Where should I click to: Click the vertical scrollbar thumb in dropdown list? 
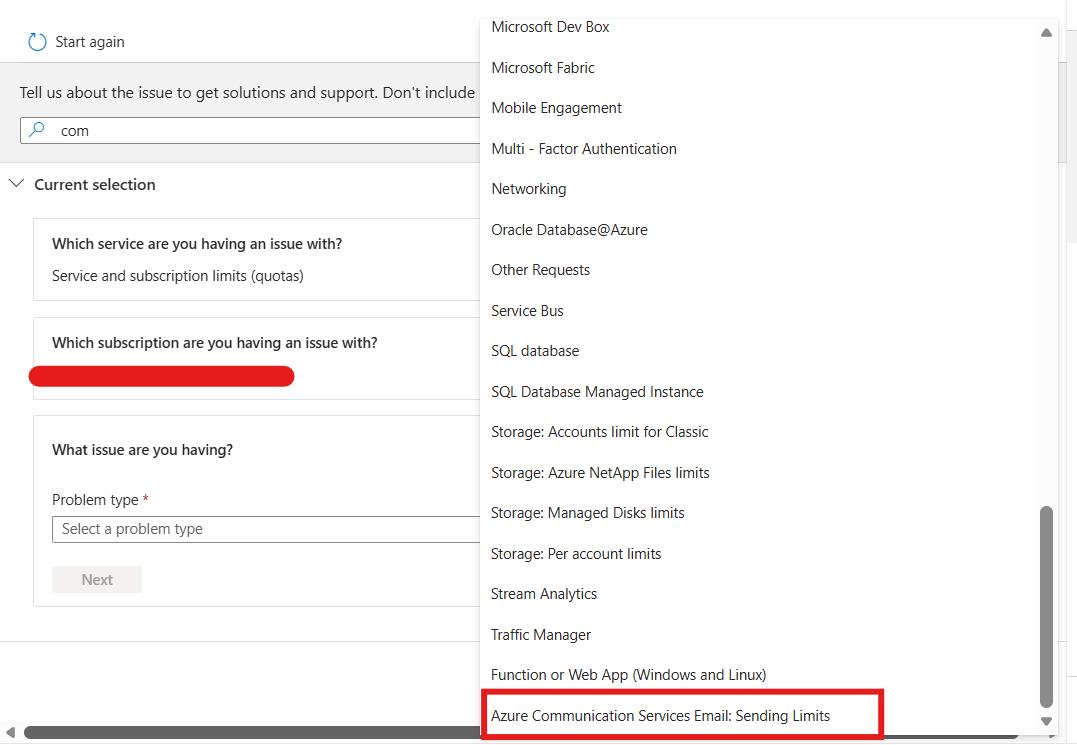tap(1046, 607)
